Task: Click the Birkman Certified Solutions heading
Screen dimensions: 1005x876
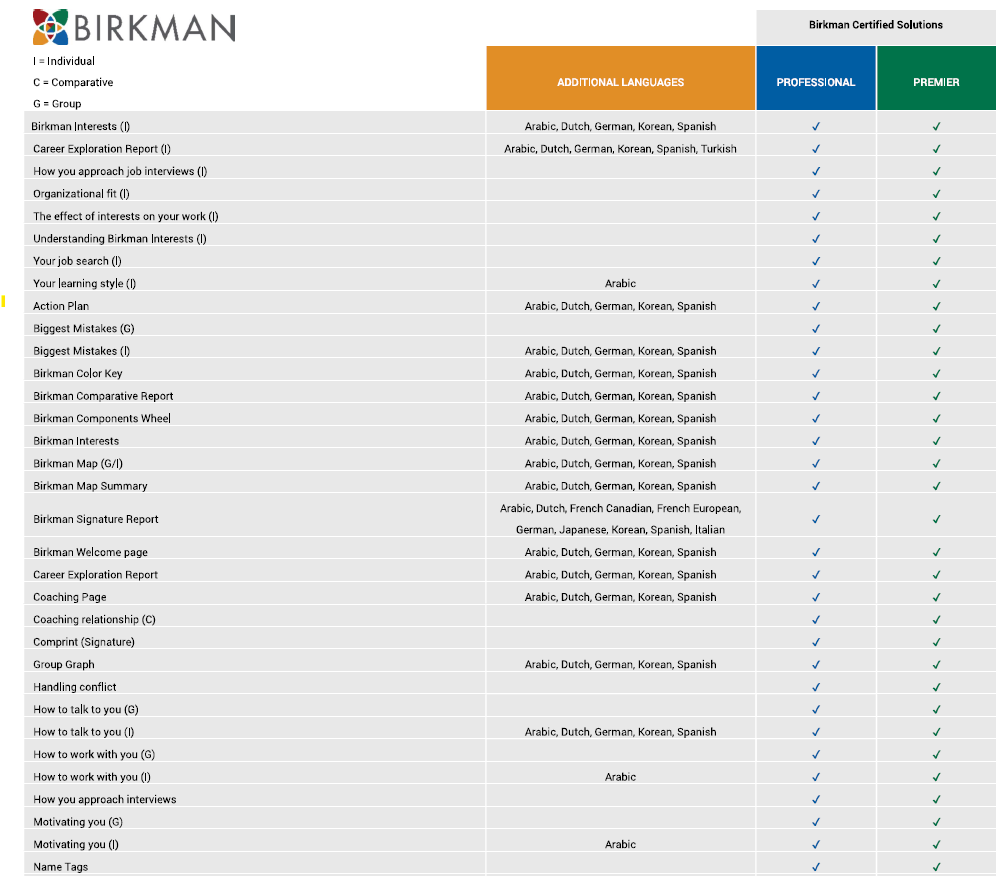Action: pos(876,25)
